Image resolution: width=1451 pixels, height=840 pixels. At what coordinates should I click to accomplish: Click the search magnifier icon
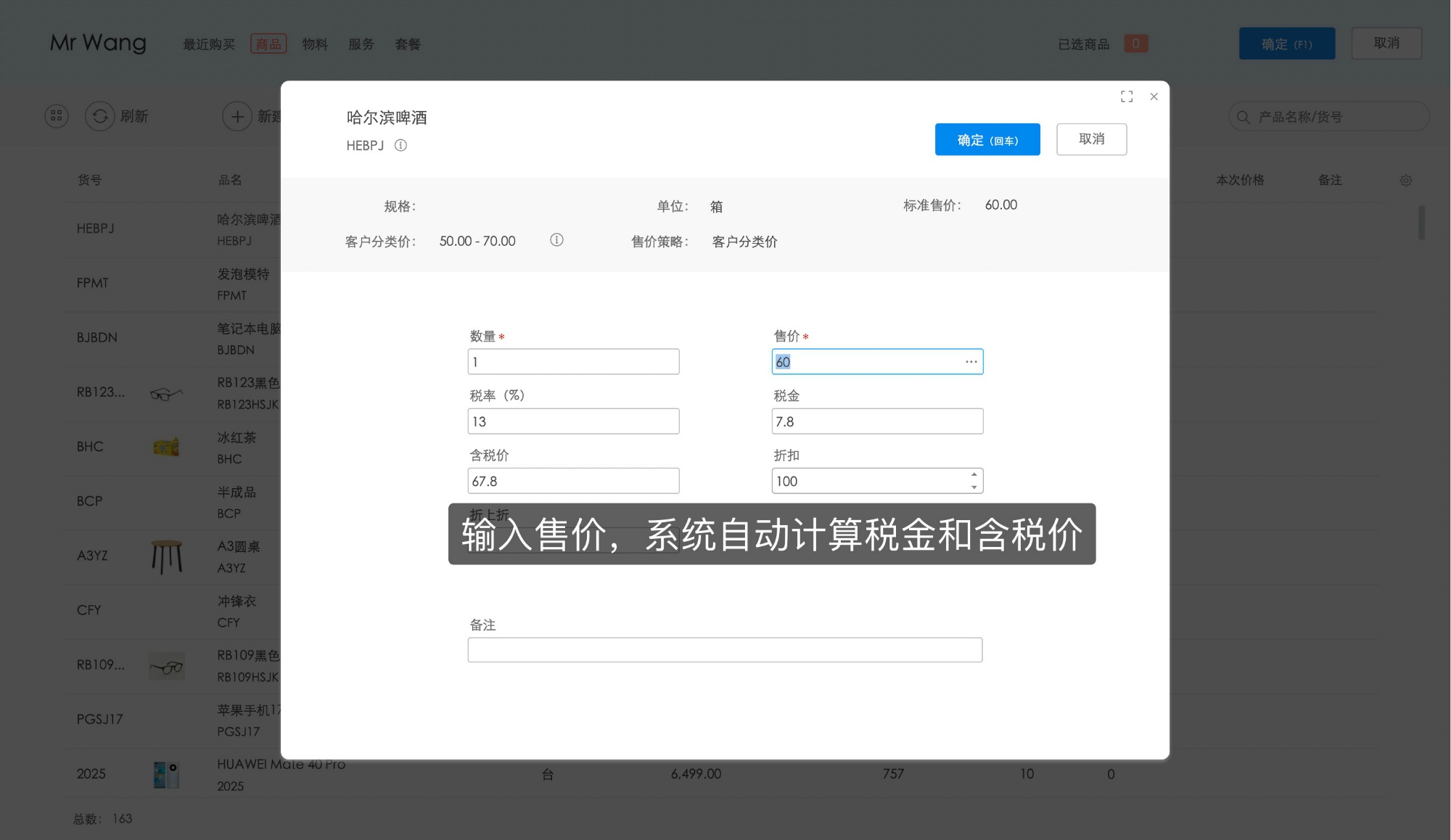[1244, 117]
